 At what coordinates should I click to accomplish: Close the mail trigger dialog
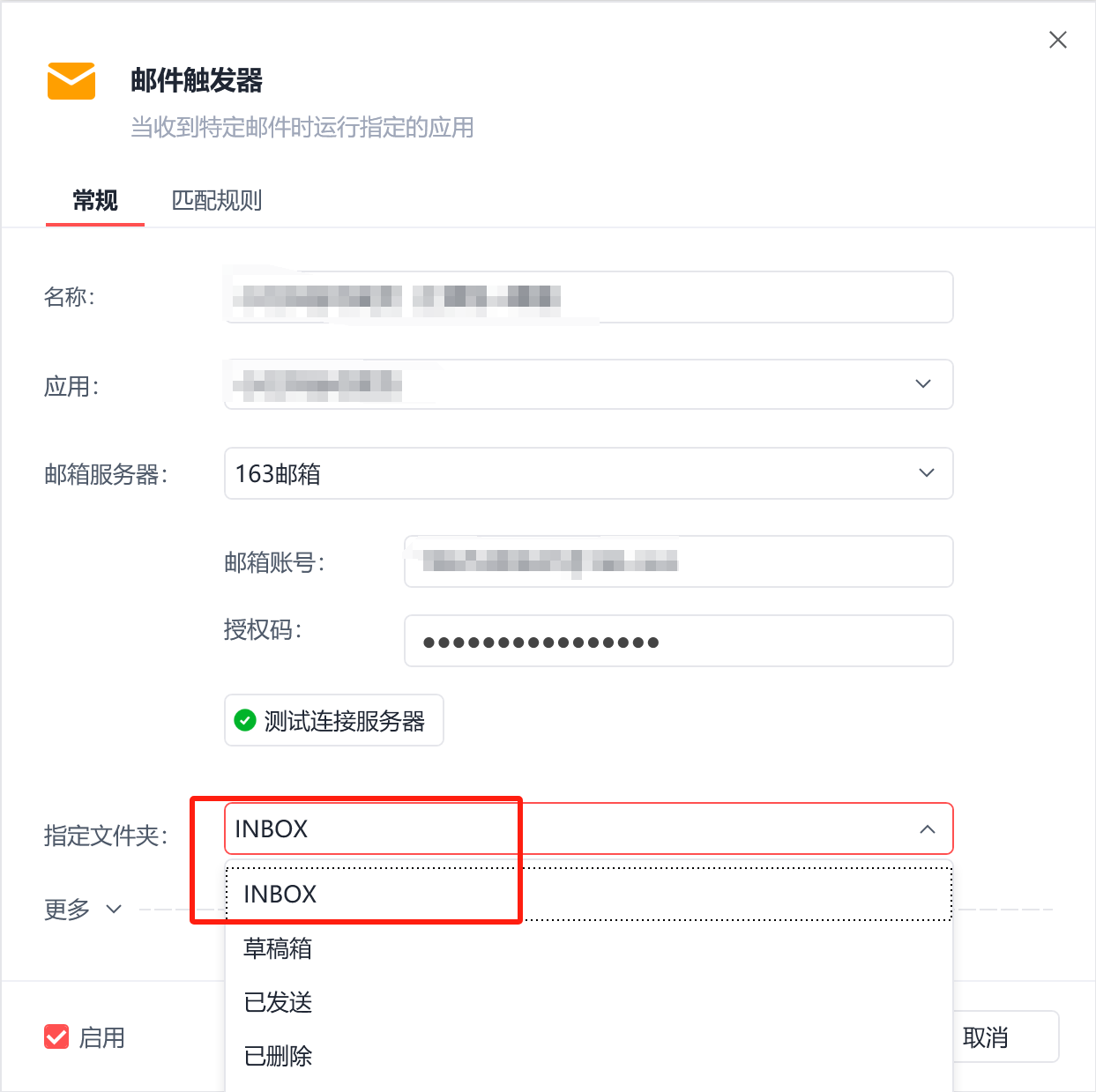(x=1057, y=40)
